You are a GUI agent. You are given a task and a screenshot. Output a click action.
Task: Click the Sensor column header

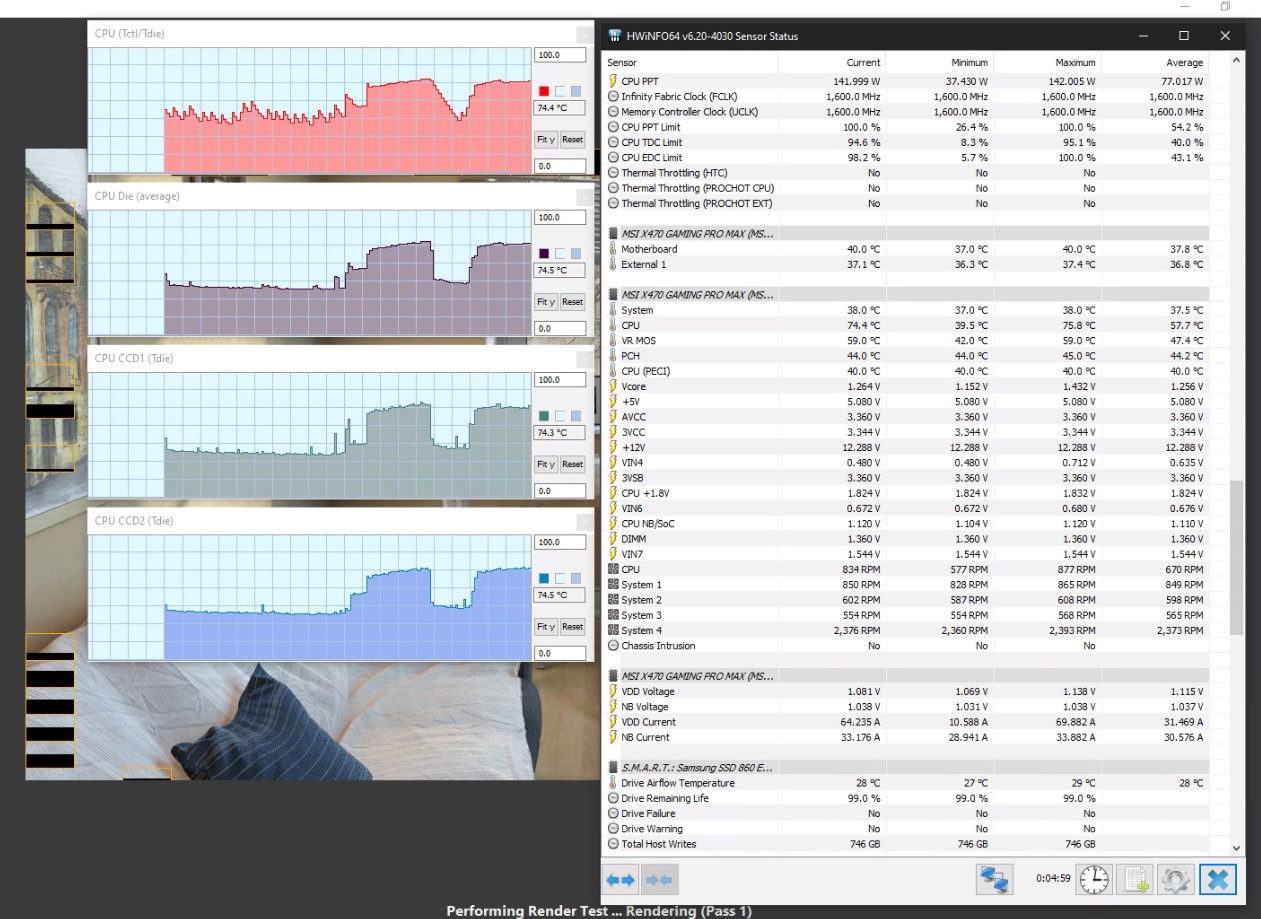point(690,62)
